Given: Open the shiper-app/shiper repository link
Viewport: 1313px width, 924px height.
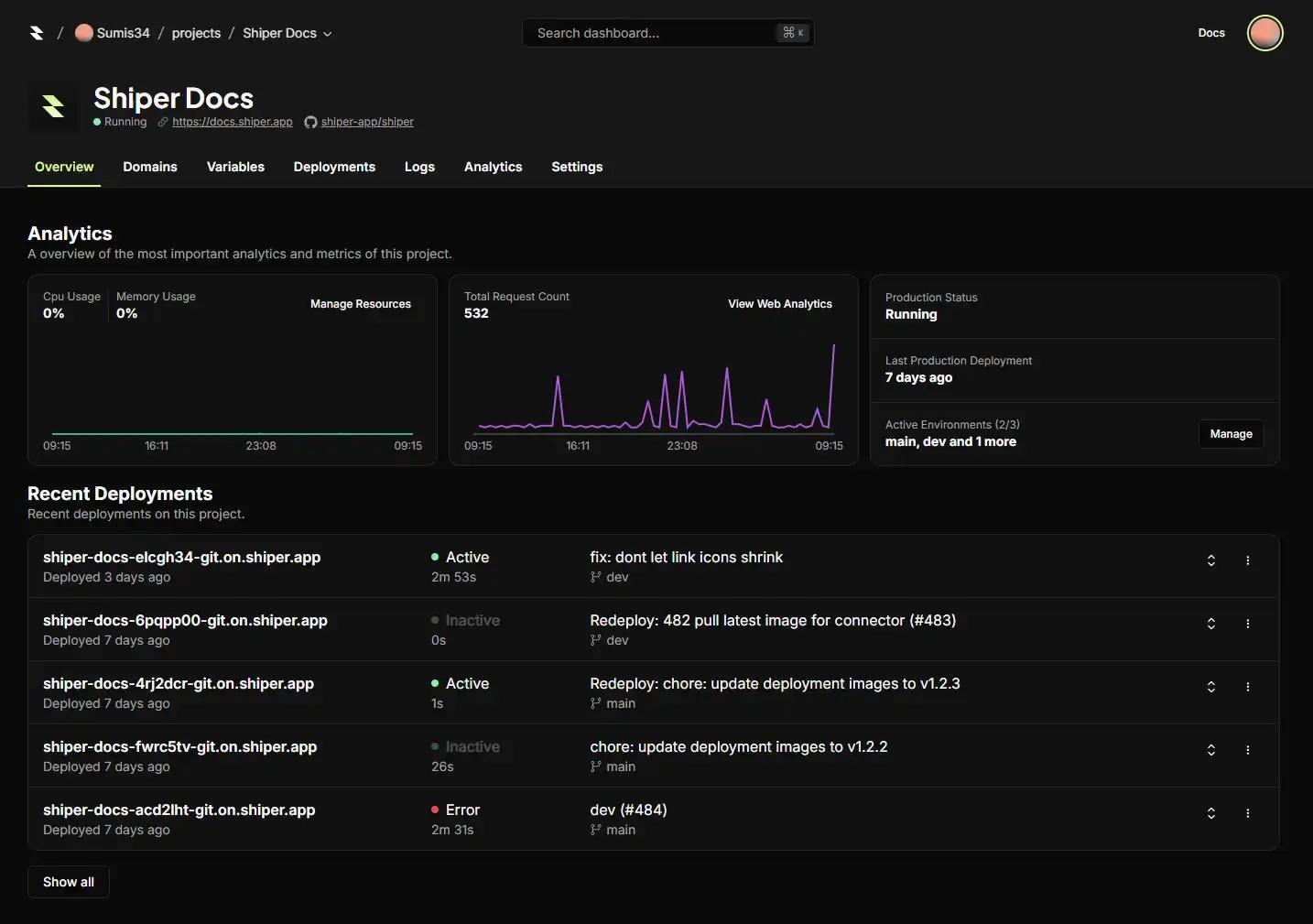Looking at the screenshot, I should tap(367, 122).
